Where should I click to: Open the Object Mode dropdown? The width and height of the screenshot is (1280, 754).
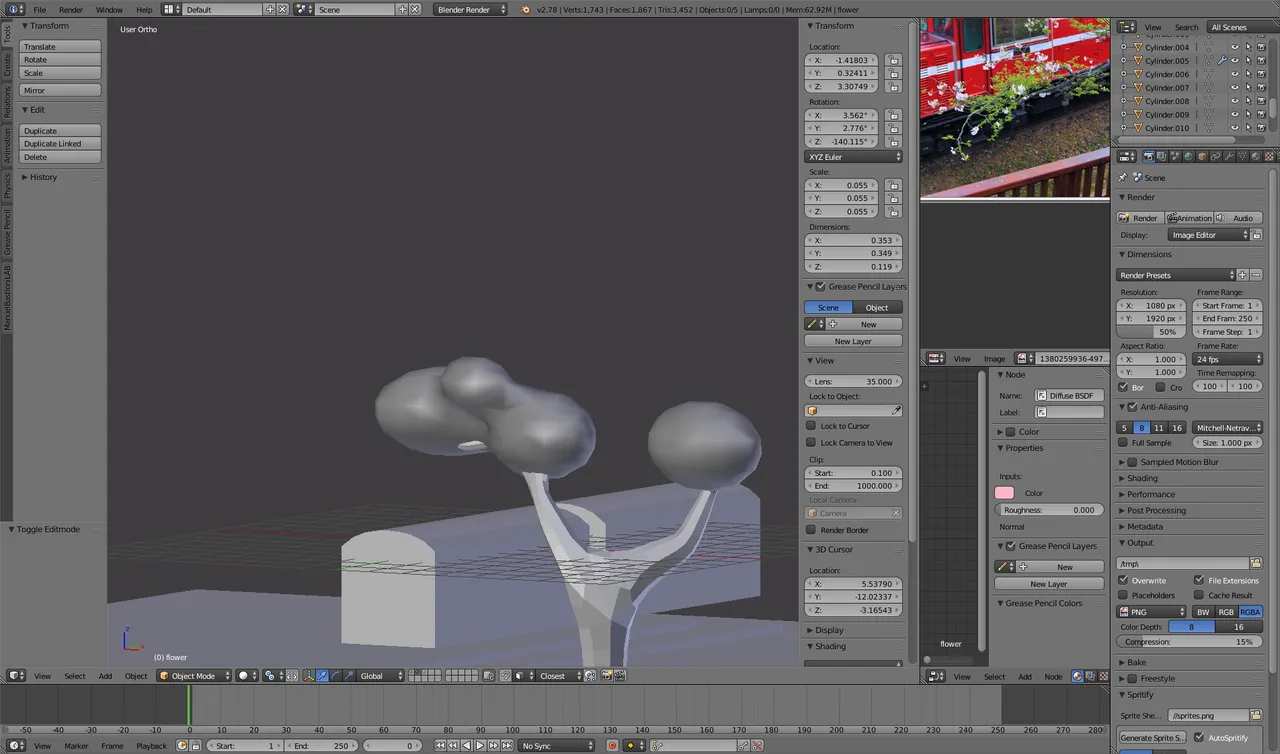pos(194,676)
